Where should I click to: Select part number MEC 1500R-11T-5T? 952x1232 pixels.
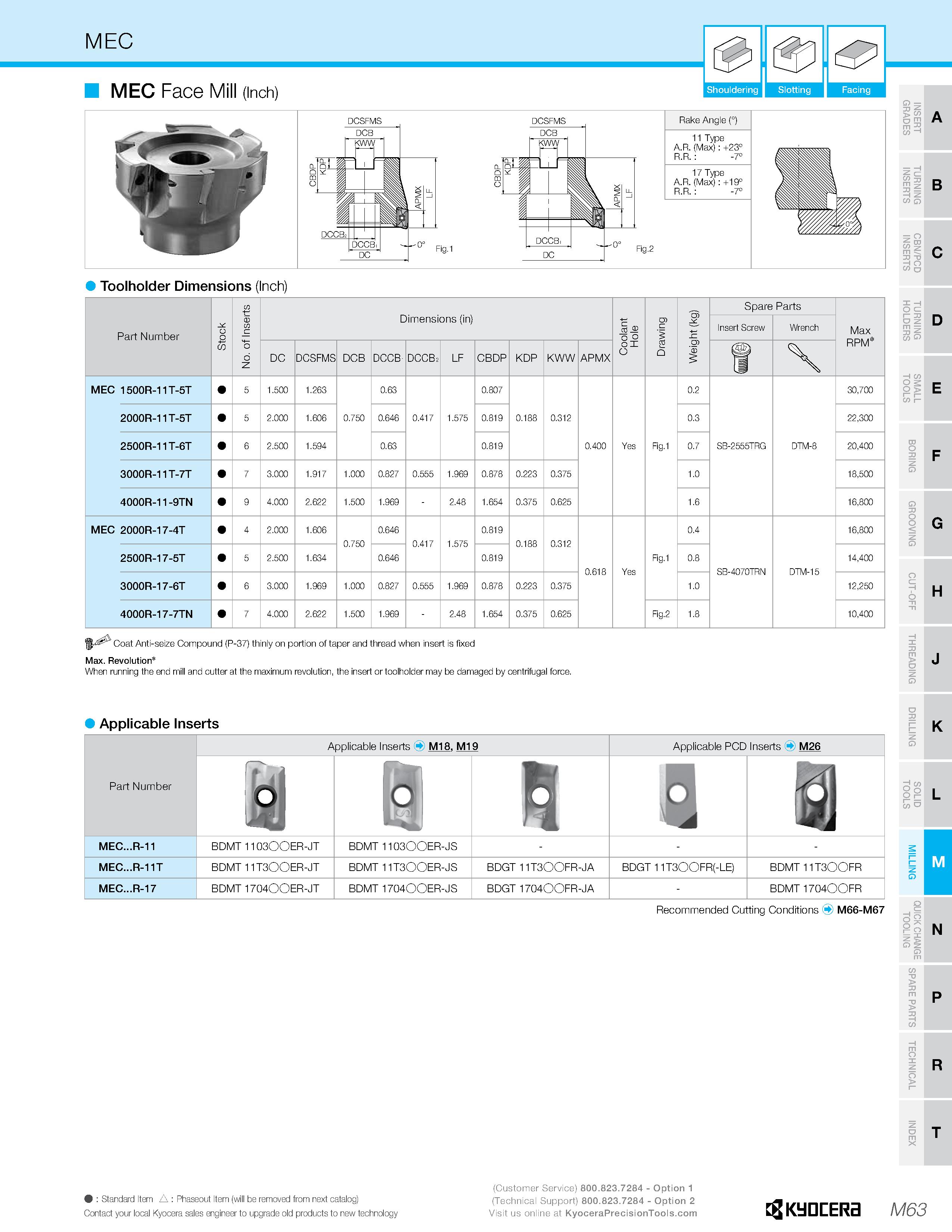[x=141, y=390]
